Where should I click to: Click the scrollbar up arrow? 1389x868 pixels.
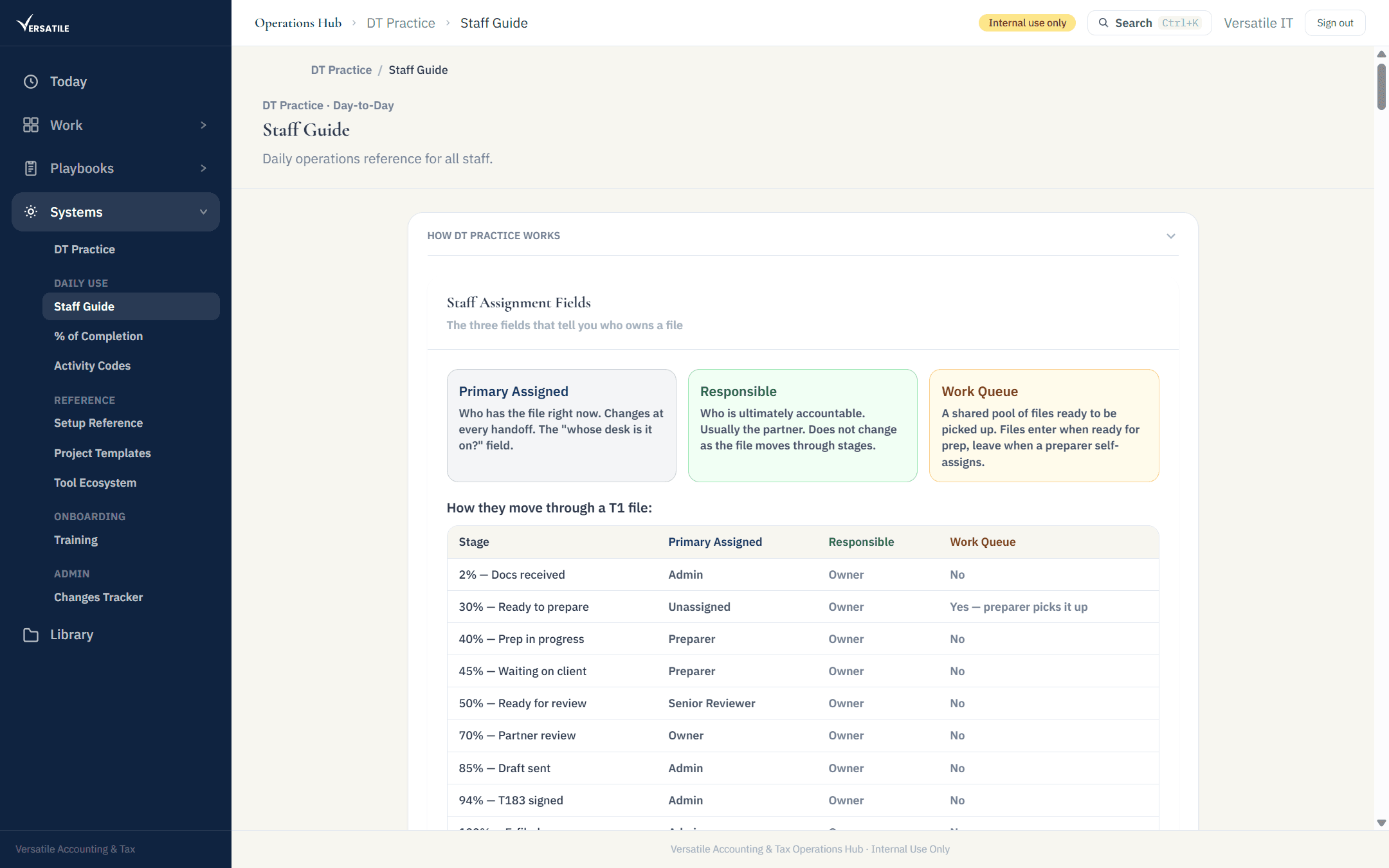coord(1381,54)
